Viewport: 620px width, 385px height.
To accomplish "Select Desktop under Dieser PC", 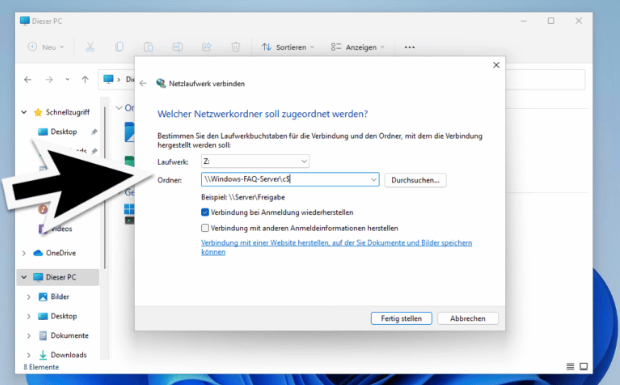I will (x=63, y=316).
